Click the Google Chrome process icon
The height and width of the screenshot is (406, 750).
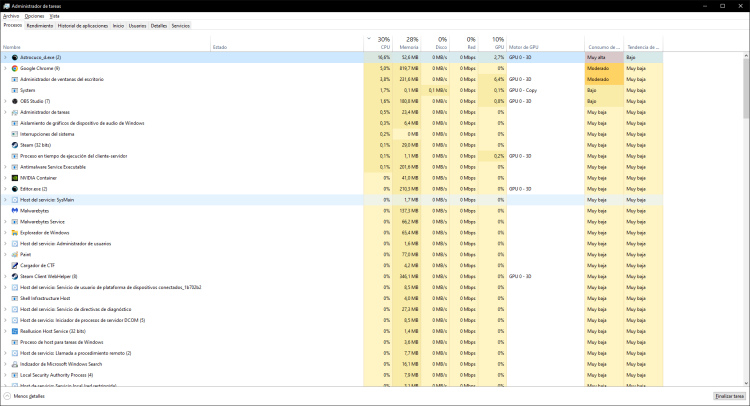(14, 68)
